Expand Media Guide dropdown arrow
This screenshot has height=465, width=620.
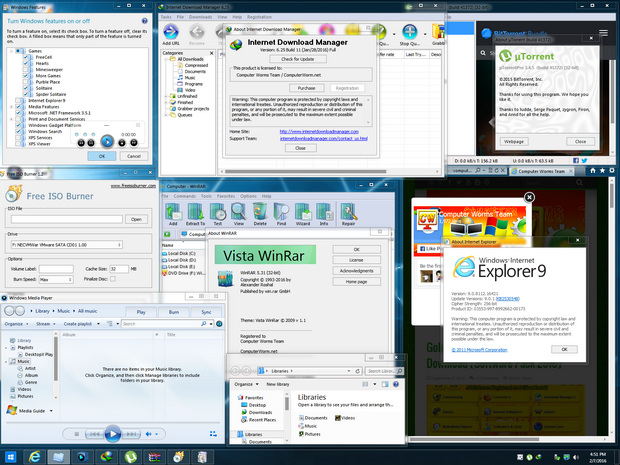(x=51, y=411)
